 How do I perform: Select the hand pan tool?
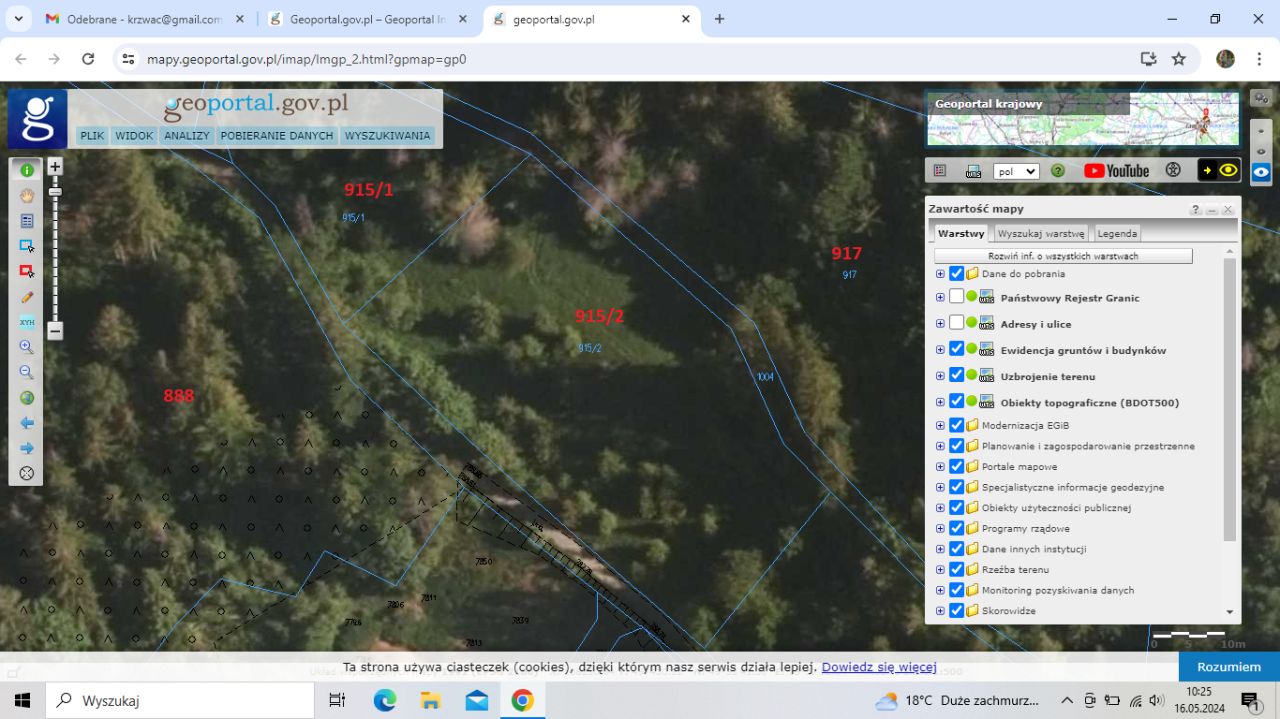pos(27,195)
